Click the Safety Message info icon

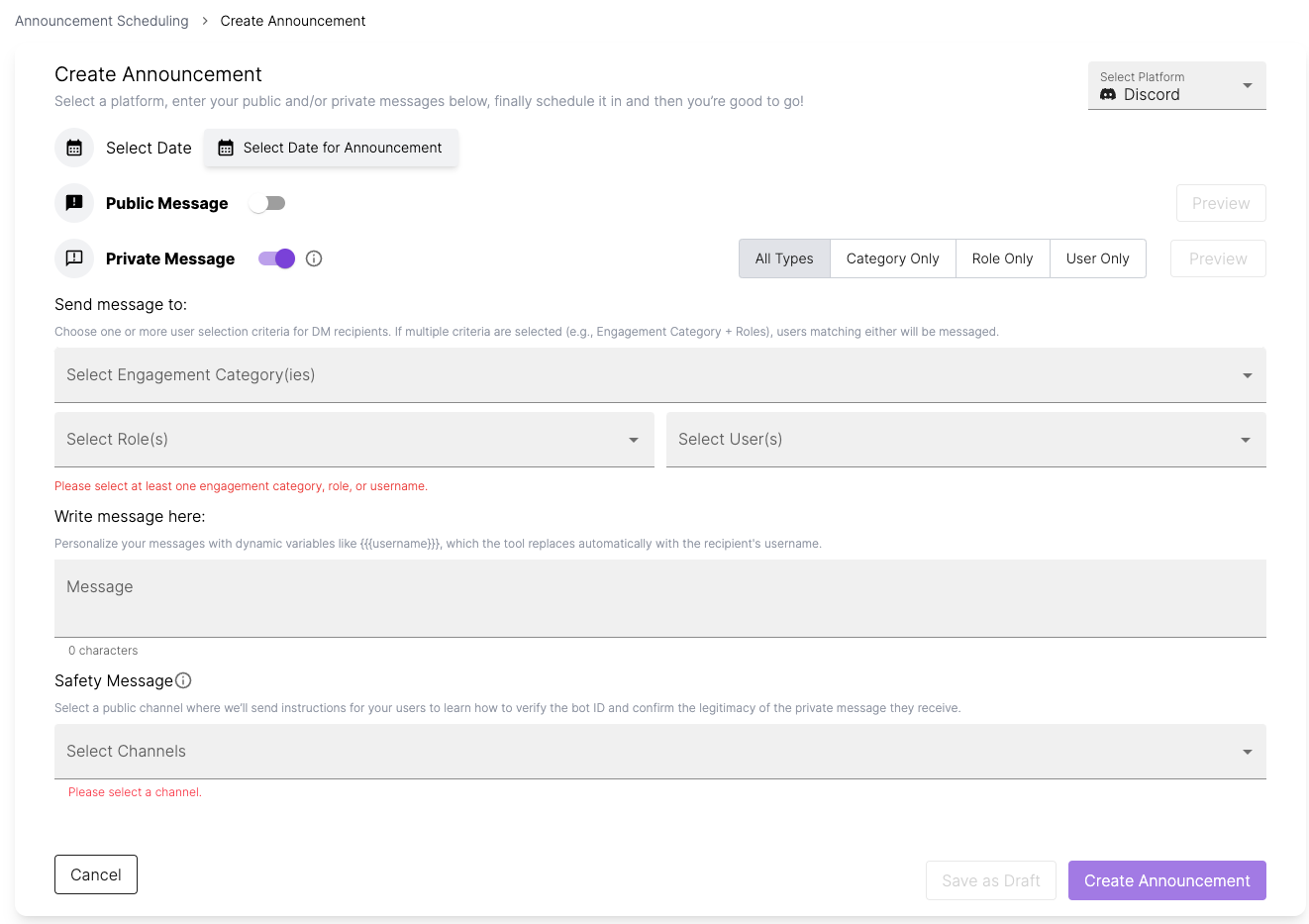point(183,680)
